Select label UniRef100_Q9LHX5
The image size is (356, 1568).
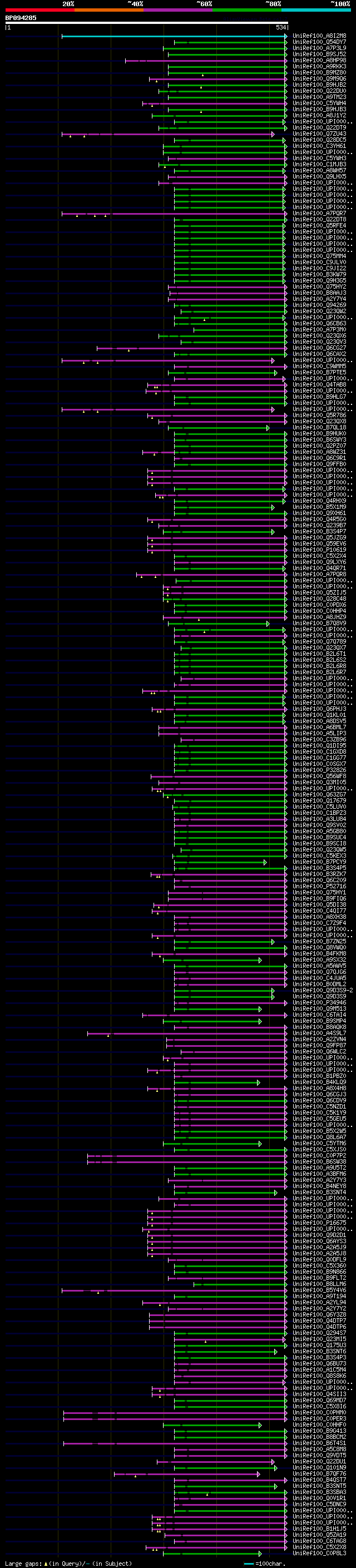pos(319,177)
